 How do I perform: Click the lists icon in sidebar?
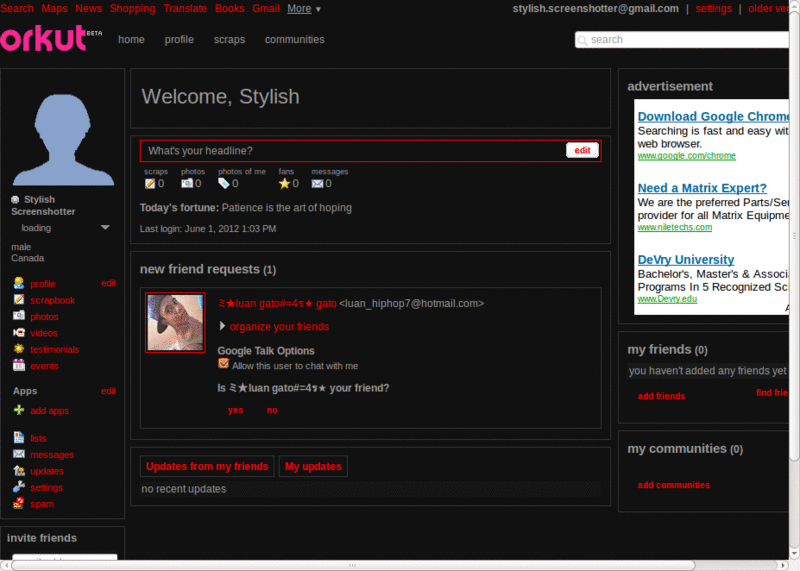tap(19, 438)
